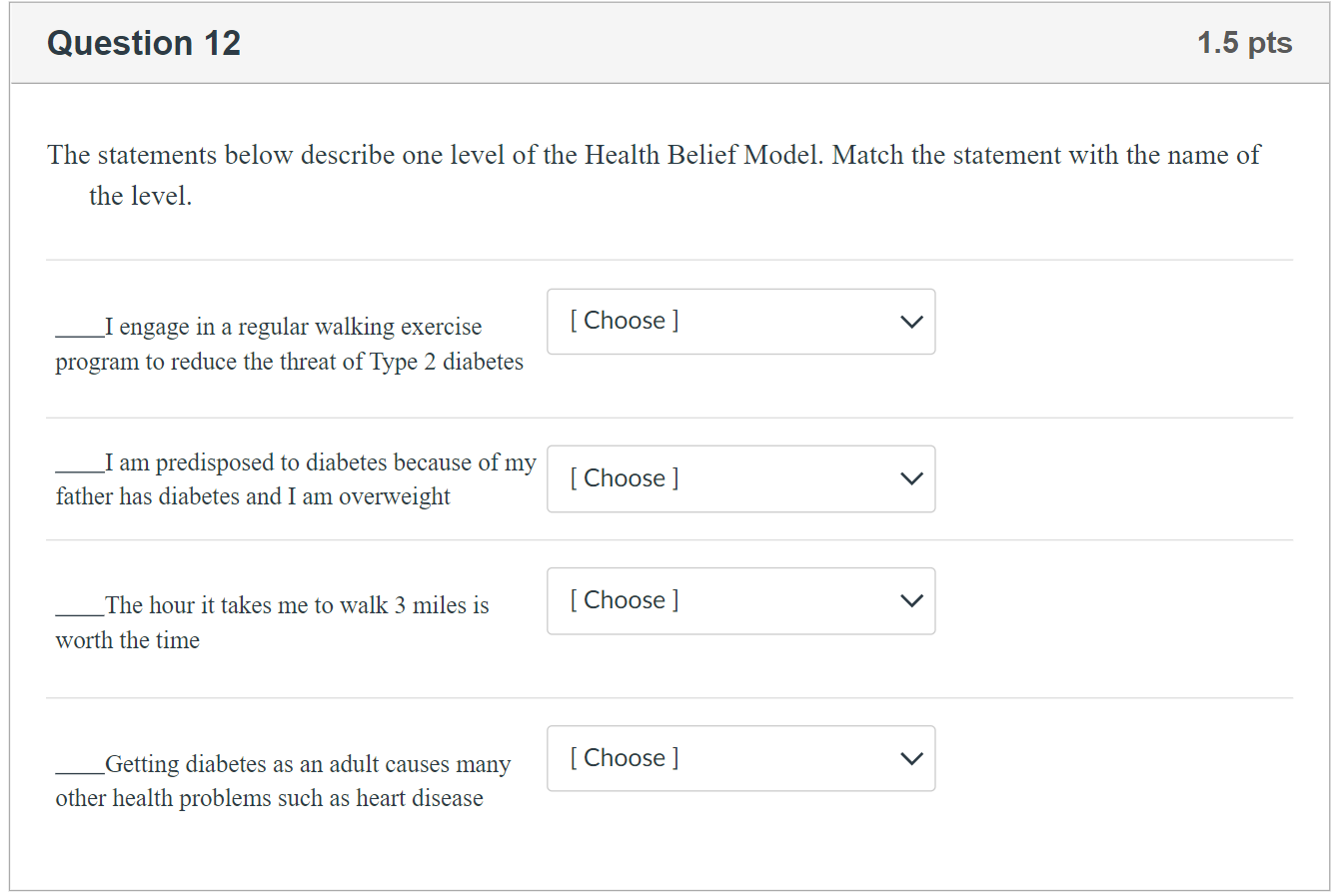This screenshot has width=1339, height=896.
Task: Expand the dropdown for the other health problems statement
Action: 740,758
